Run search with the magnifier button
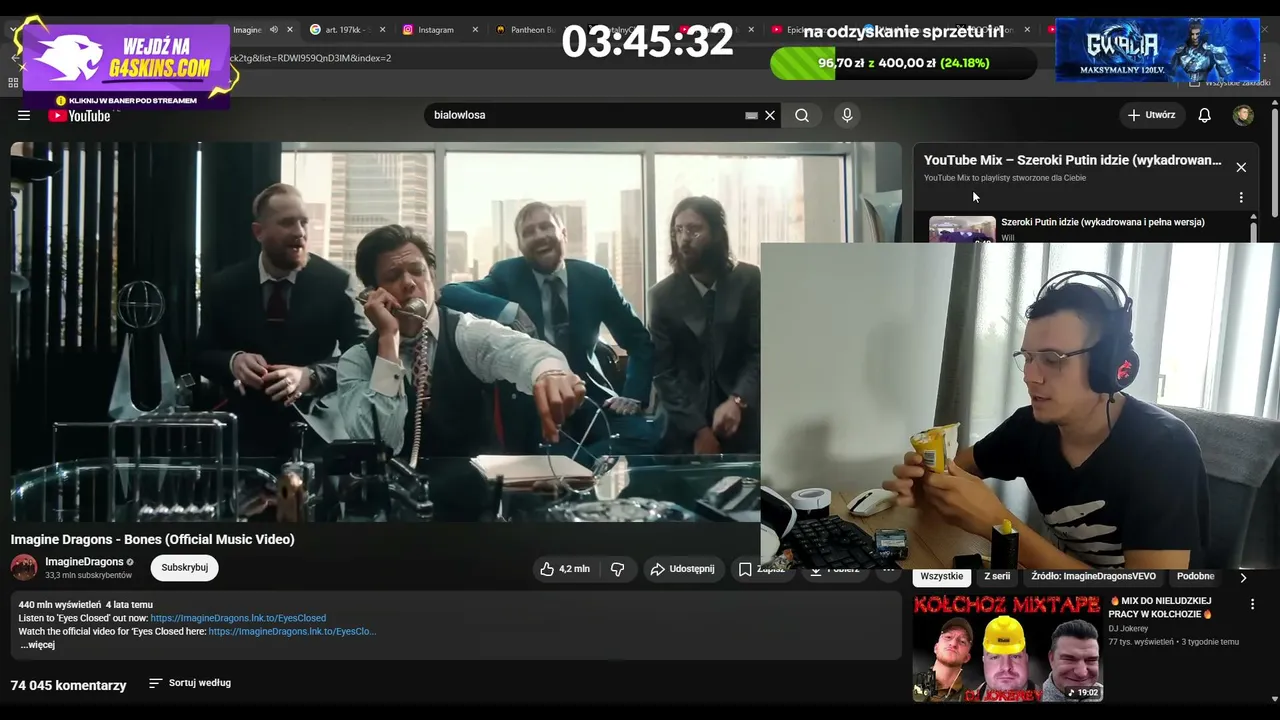 coord(802,115)
